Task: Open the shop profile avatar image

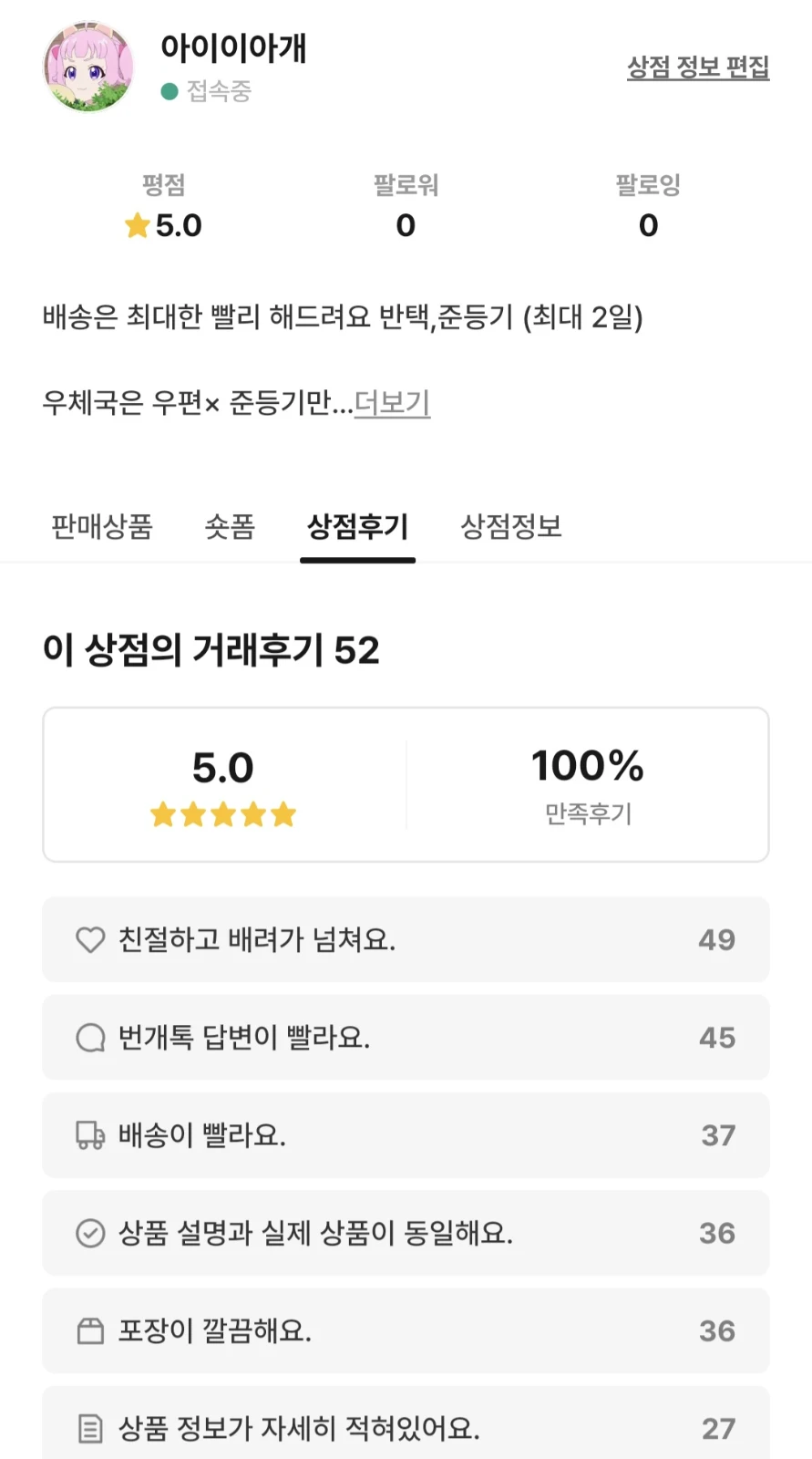Action: 88,67
